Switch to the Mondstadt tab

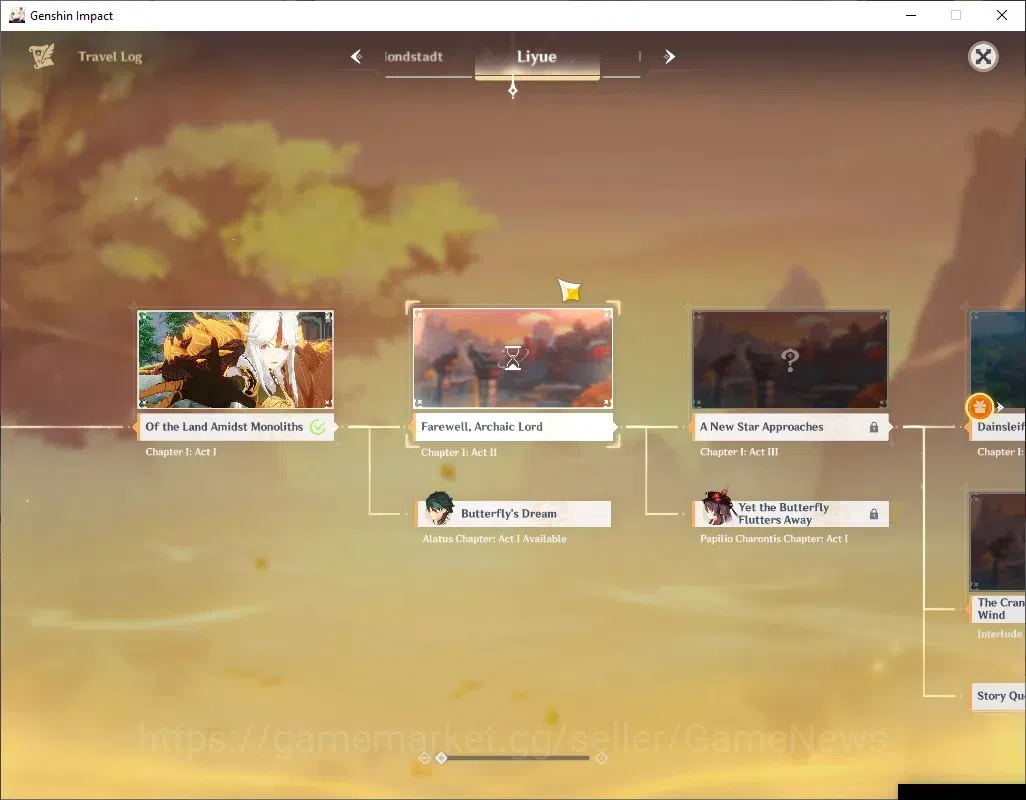click(414, 57)
